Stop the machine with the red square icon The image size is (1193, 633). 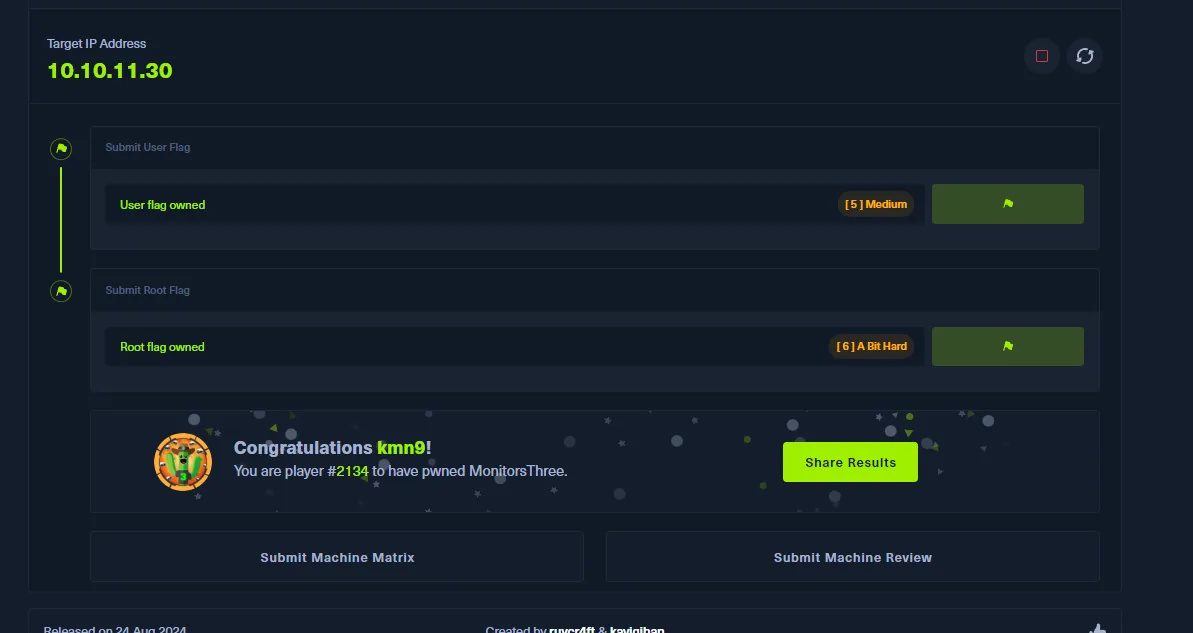1042,56
